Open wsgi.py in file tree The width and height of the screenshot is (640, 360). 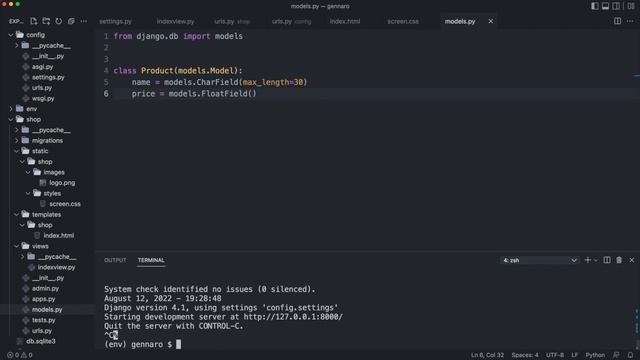click(x=43, y=98)
